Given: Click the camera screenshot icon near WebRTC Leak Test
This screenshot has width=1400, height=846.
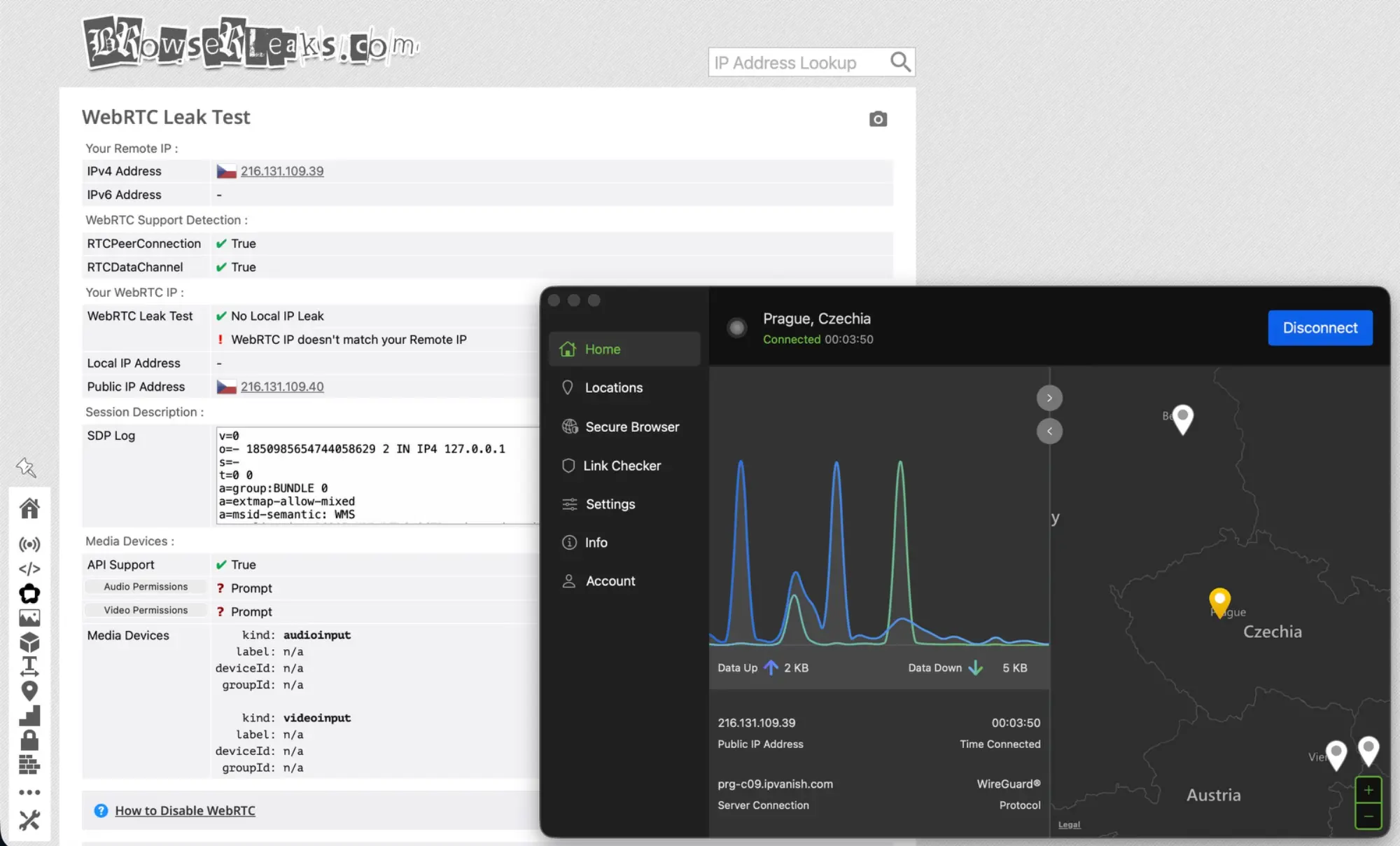Looking at the screenshot, I should [x=878, y=119].
